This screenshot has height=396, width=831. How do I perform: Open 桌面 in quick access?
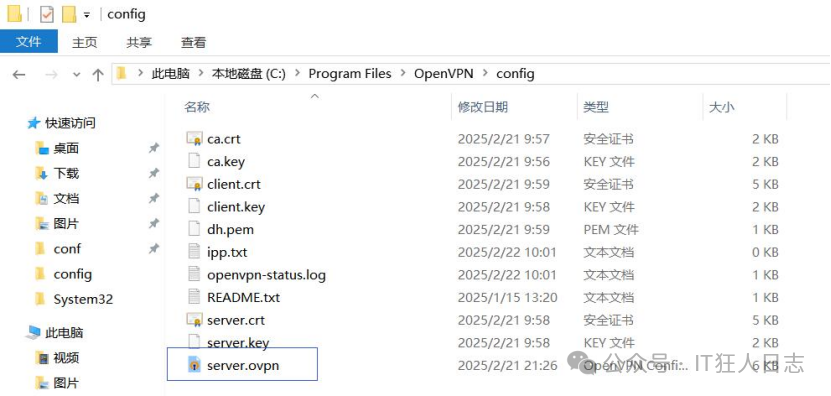(x=66, y=148)
